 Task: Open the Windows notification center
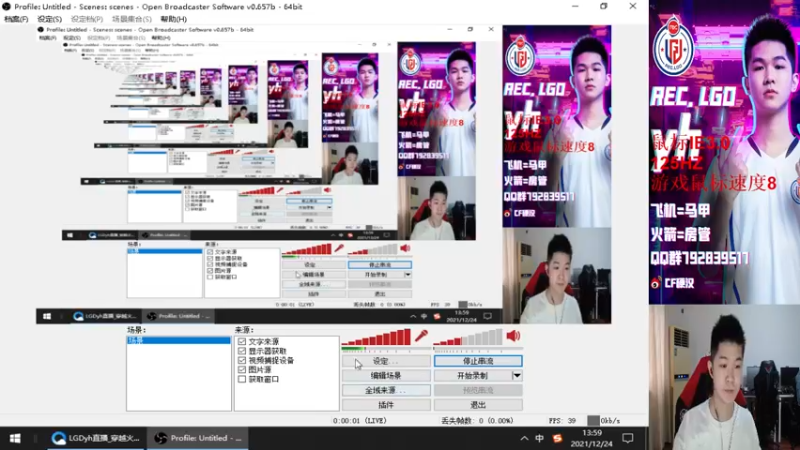[x=628, y=438]
